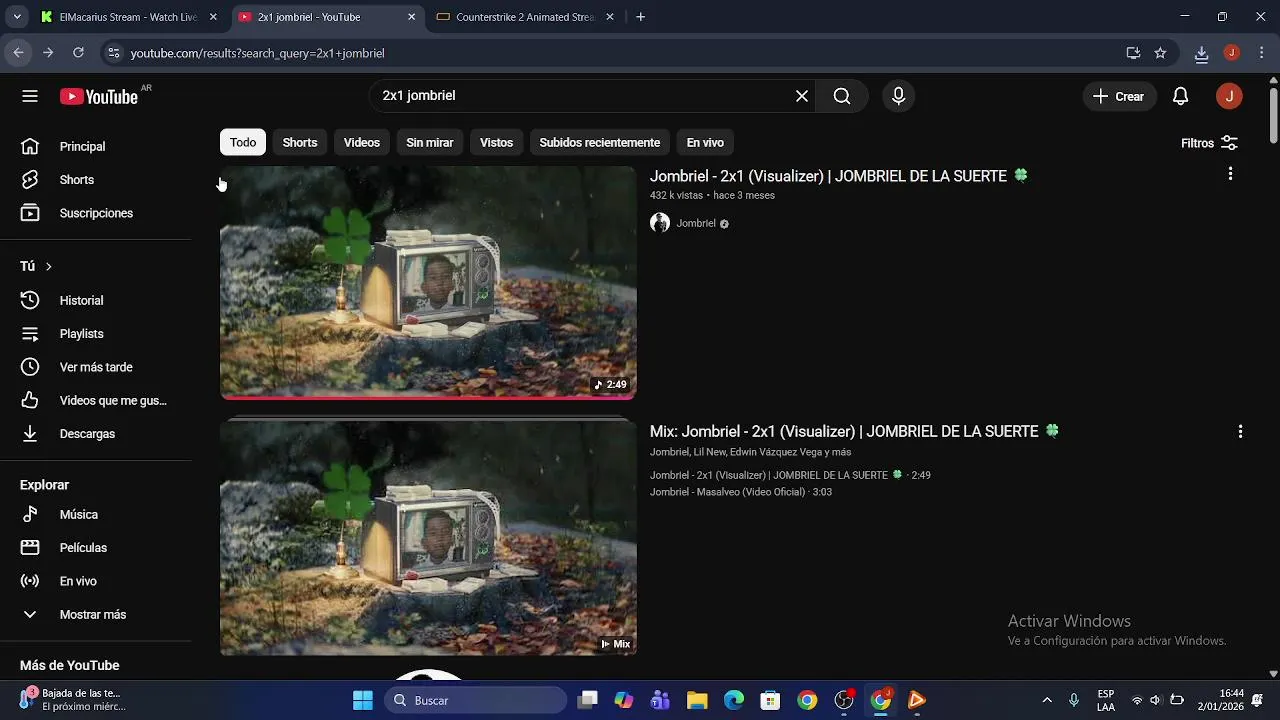Open the Mix: Jombriel 2x1 title link
Image resolution: width=1280 pixels, height=720 pixels.
pyautogui.click(x=854, y=432)
